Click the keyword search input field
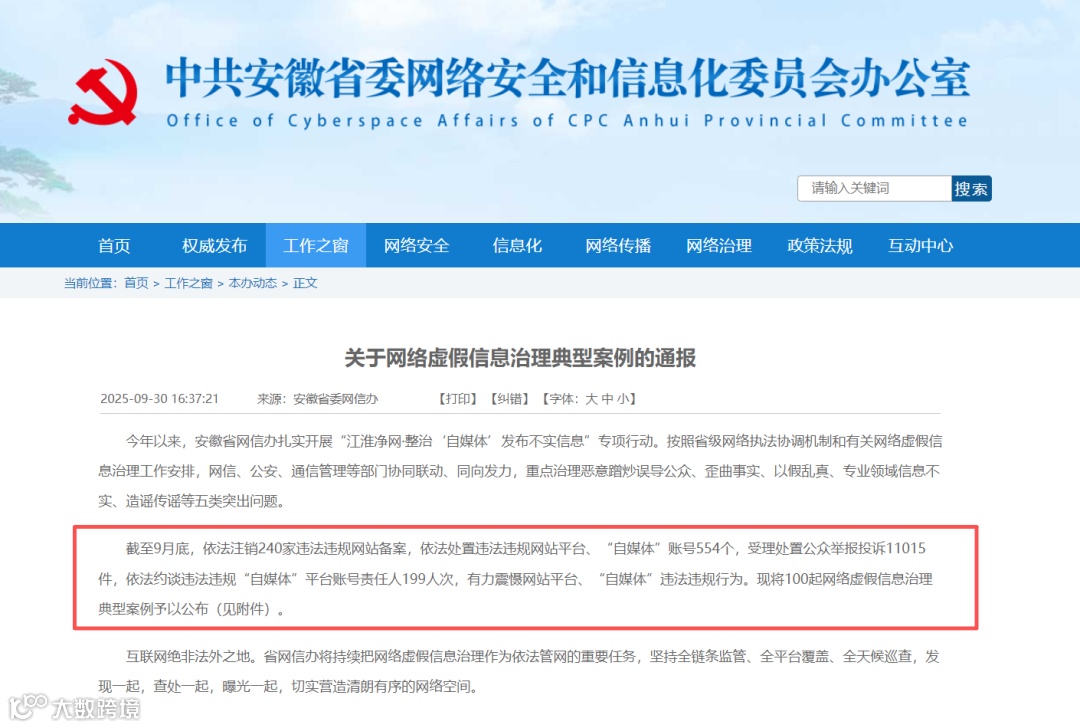The height and width of the screenshot is (728, 1080). [874, 188]
